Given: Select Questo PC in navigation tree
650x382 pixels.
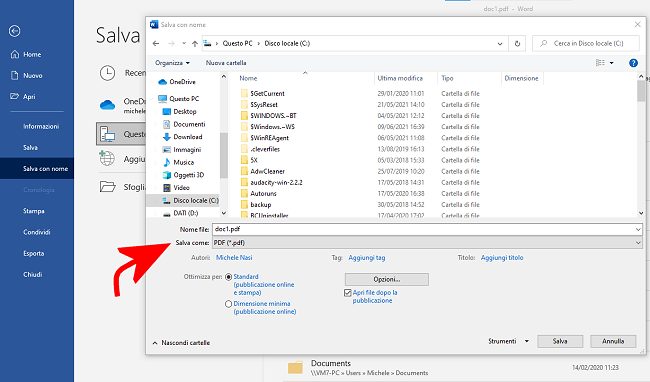Looking at the screenshot, I should click(179, 99).
